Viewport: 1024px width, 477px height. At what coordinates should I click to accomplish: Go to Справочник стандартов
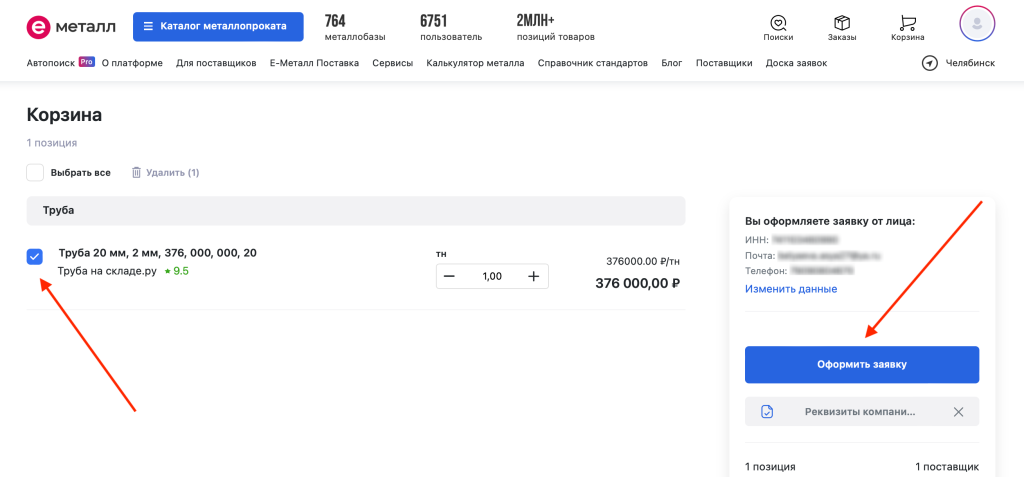pyautogui.click(x=592, y=63)
